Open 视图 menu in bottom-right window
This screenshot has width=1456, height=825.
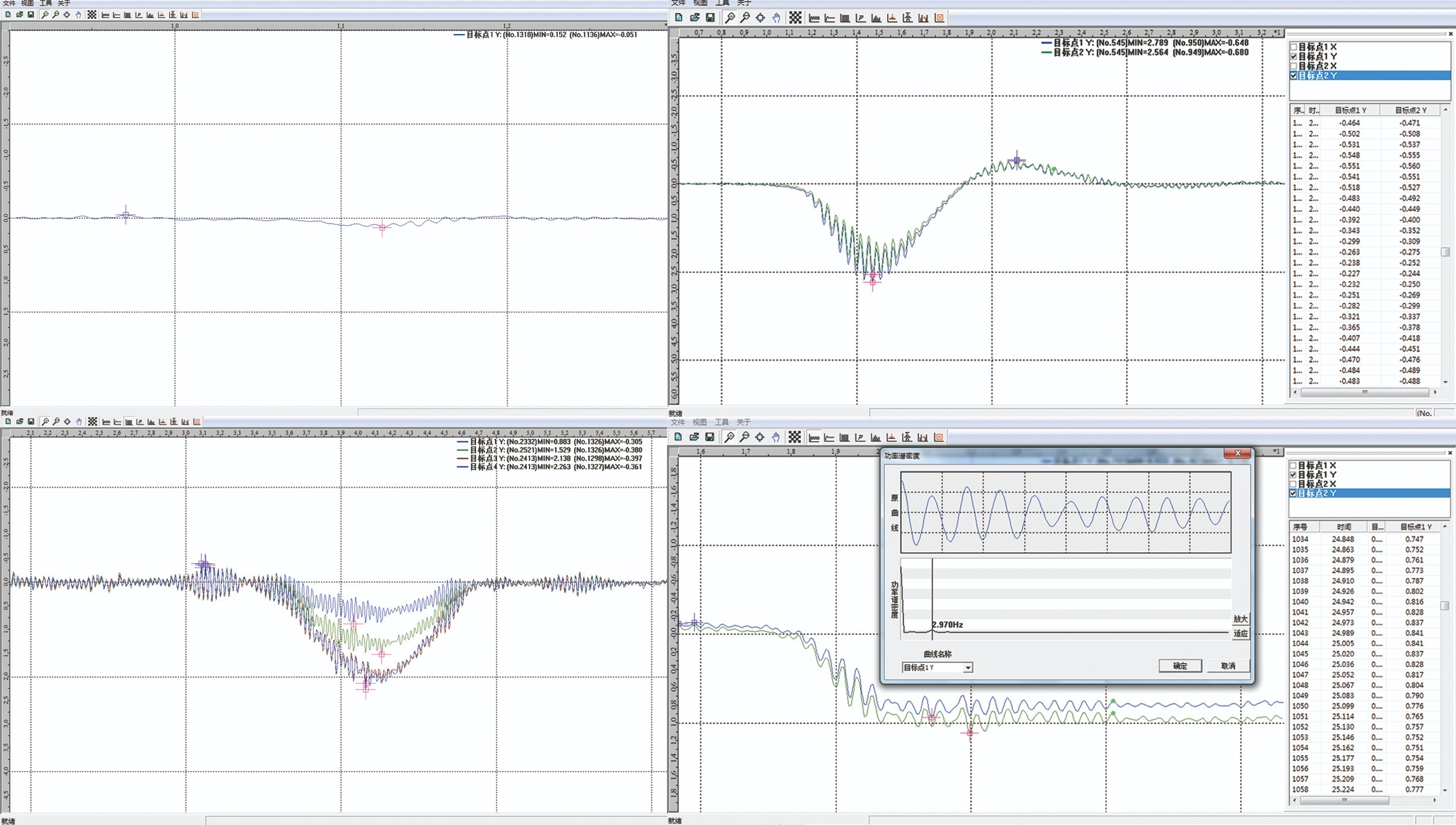(x=700, y=422)
